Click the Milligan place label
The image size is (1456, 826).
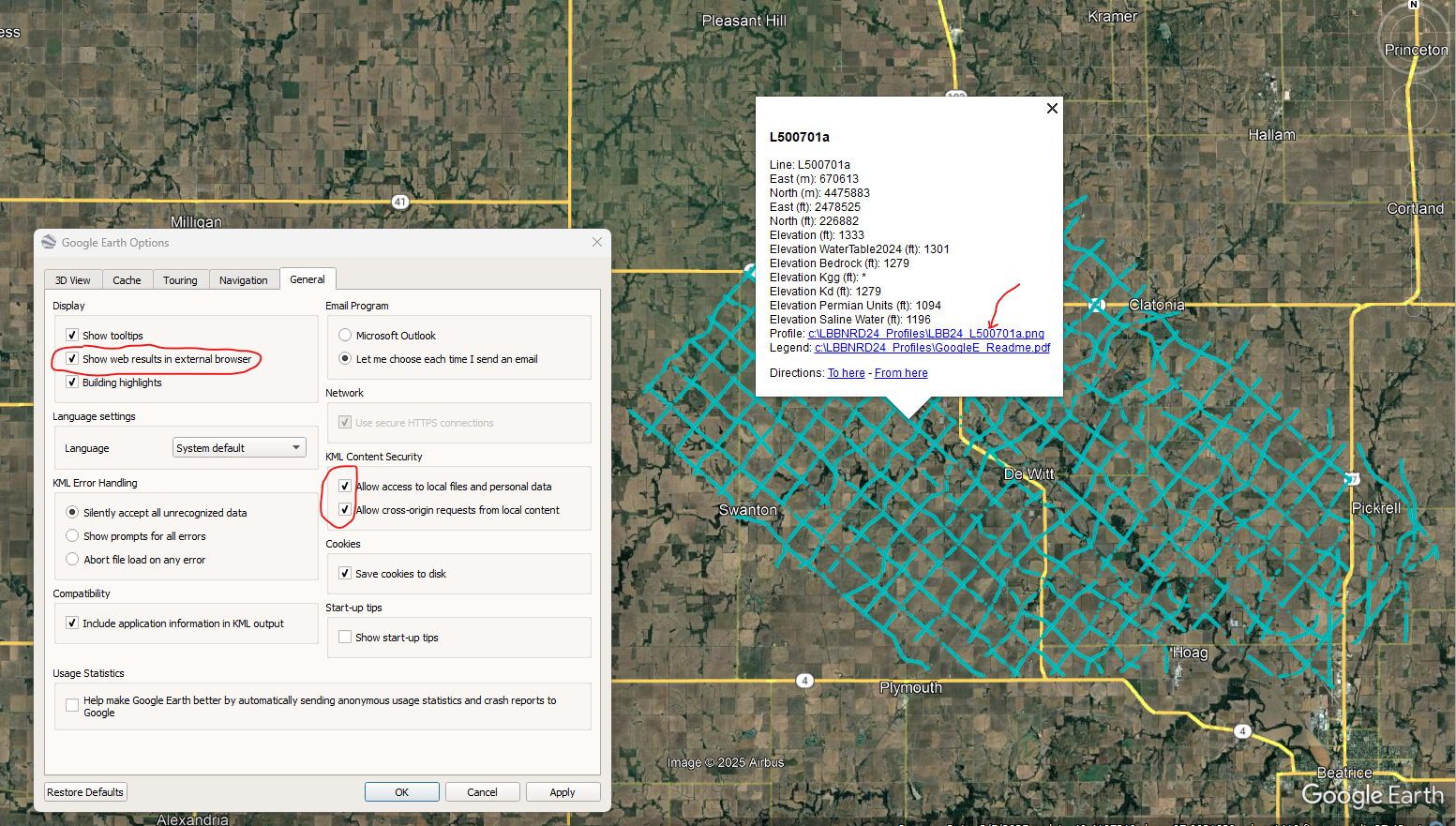point(196,222)
